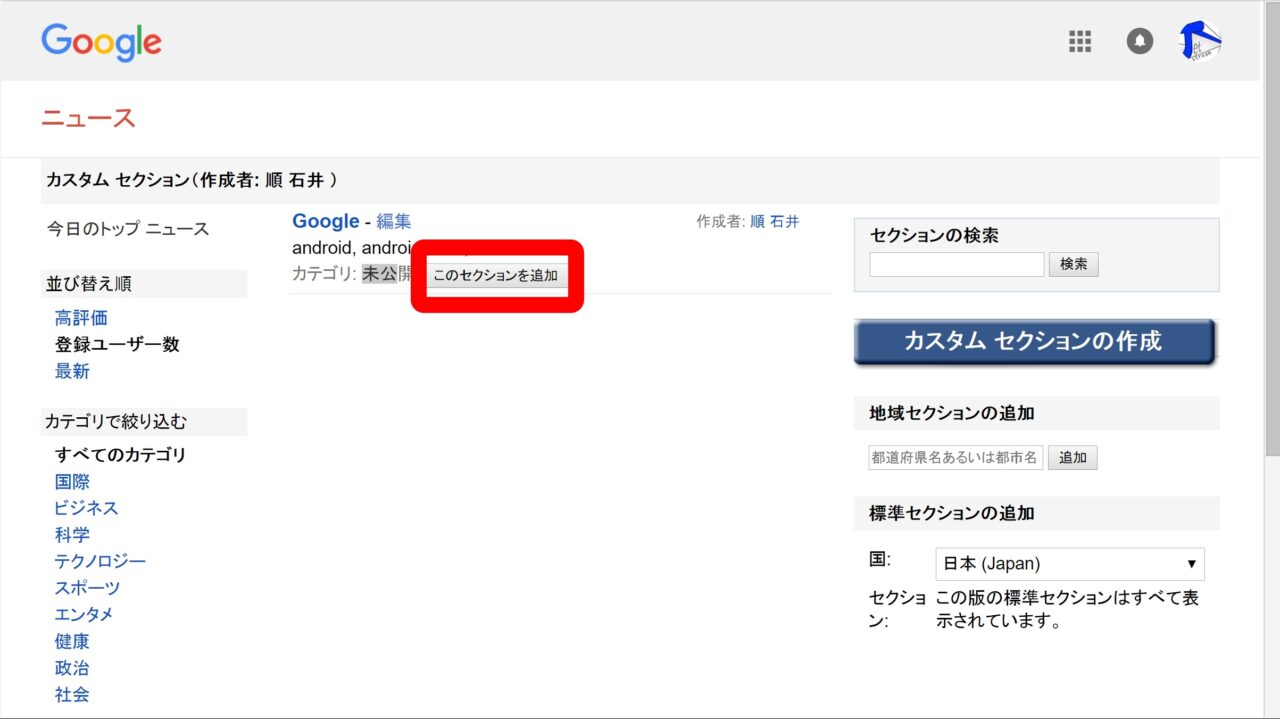Viewport: 1280px width, 719px height.
Task: Click the notifications bell icon
Action: pos(1140,41)
